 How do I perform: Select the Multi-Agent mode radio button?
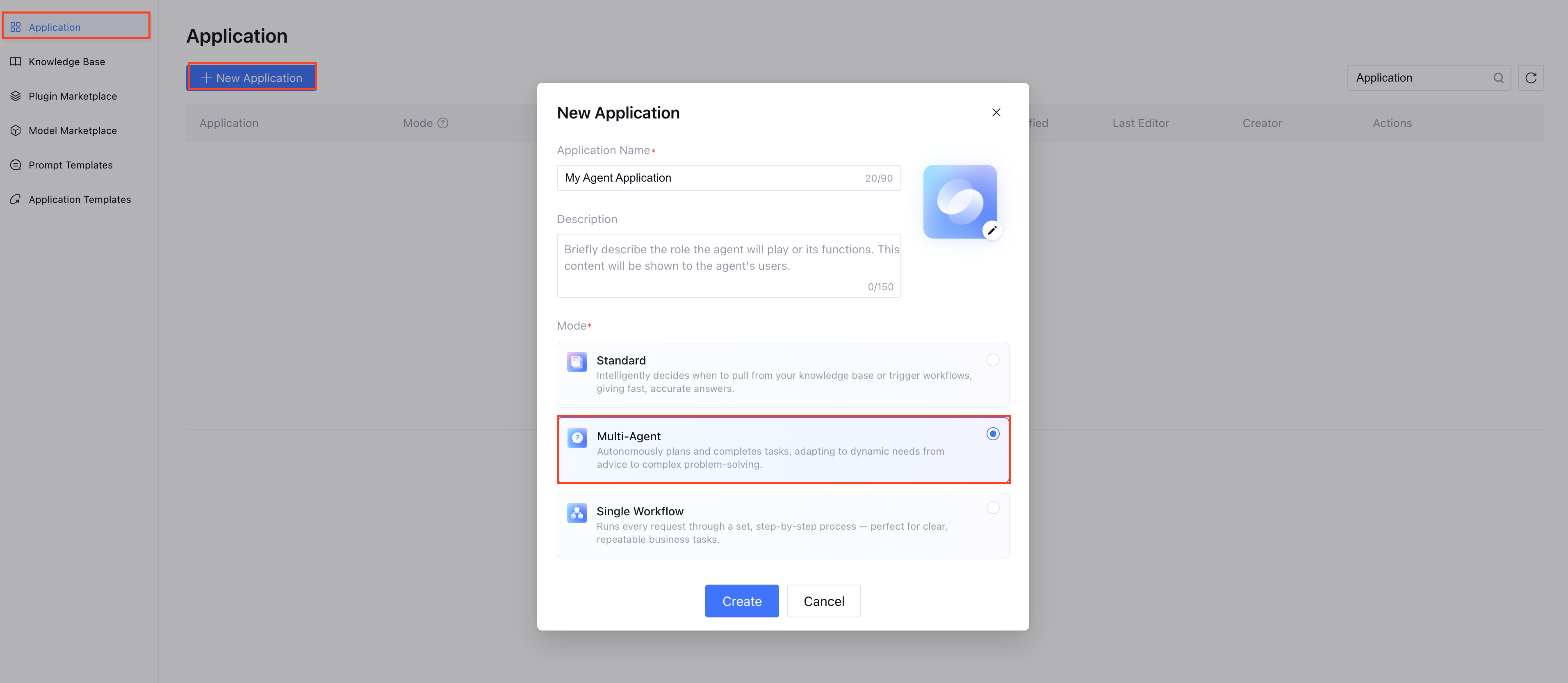[x=992, y=433]
